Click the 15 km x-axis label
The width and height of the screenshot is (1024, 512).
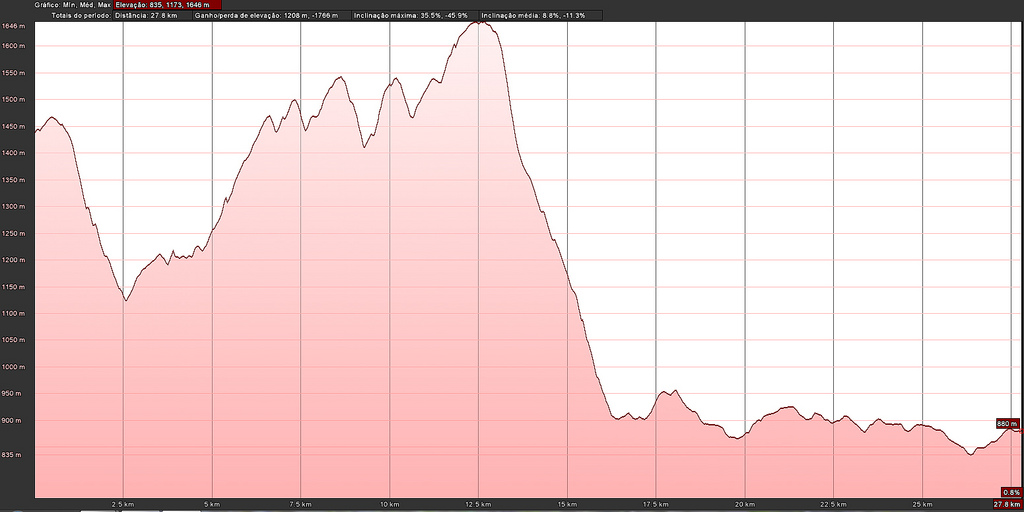567,503
